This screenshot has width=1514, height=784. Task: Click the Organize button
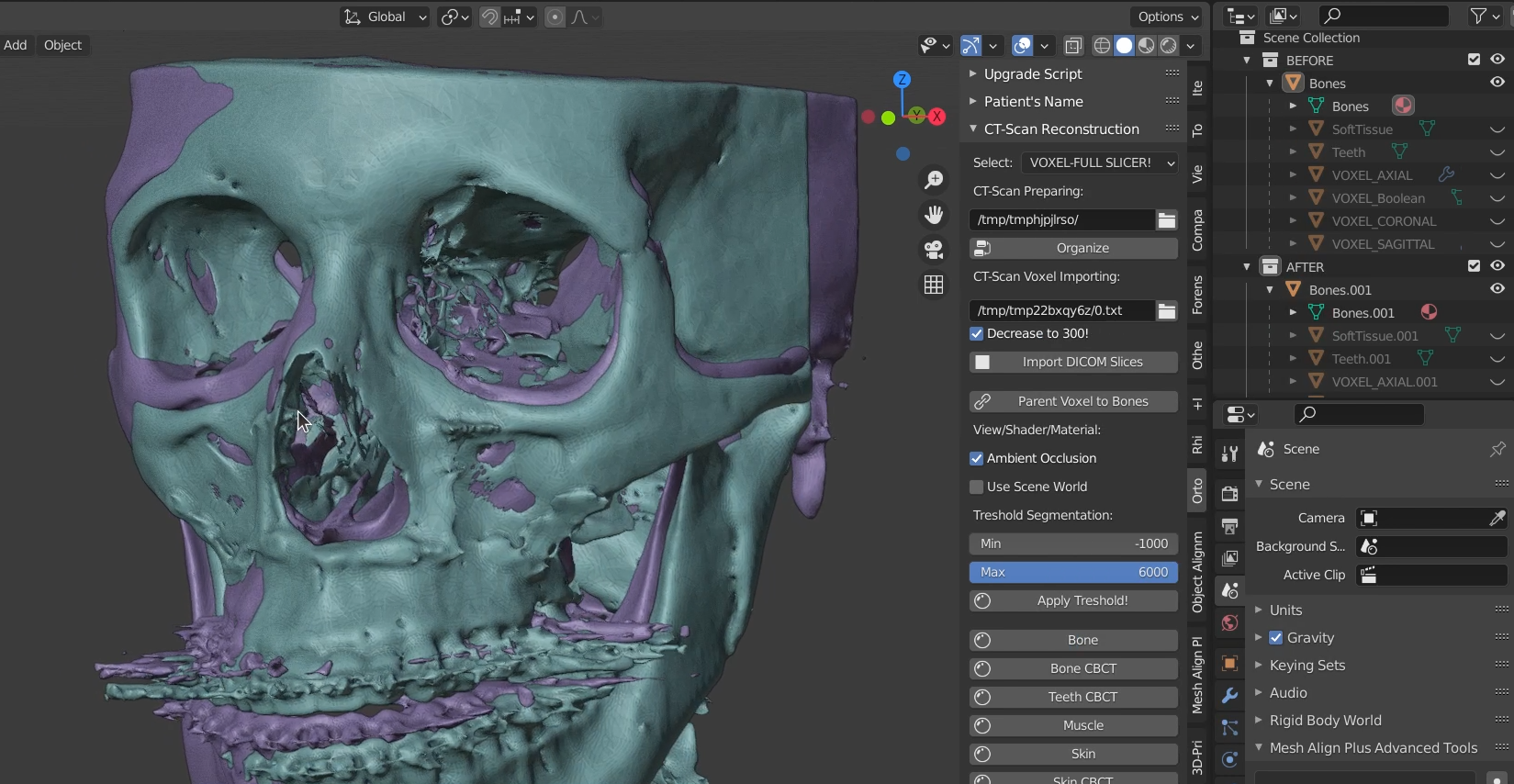[x=1073, y=248]
